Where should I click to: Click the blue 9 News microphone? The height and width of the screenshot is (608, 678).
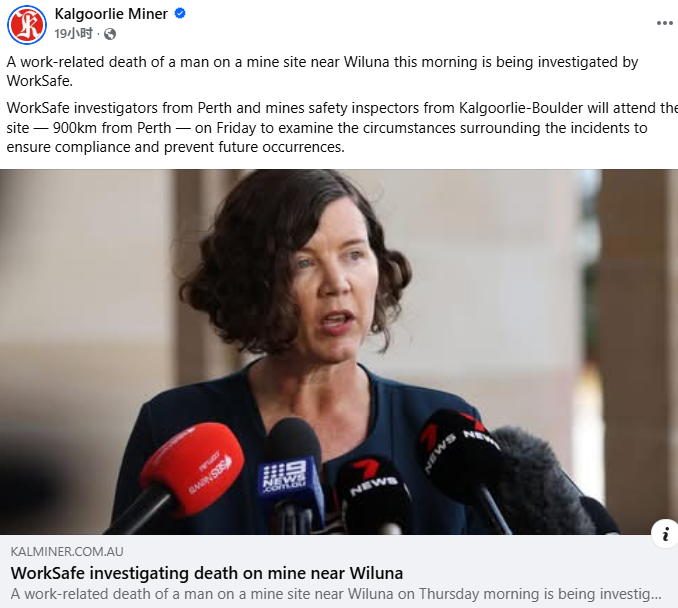(x=291, y=471)
